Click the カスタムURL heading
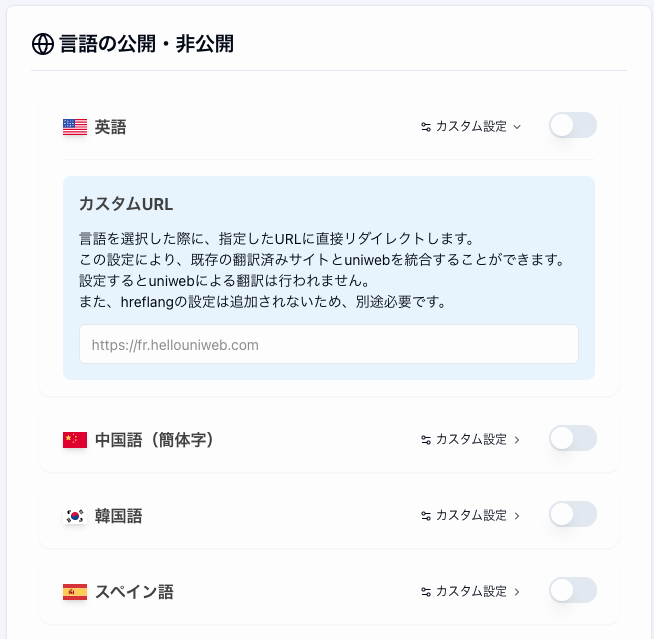 126,204
